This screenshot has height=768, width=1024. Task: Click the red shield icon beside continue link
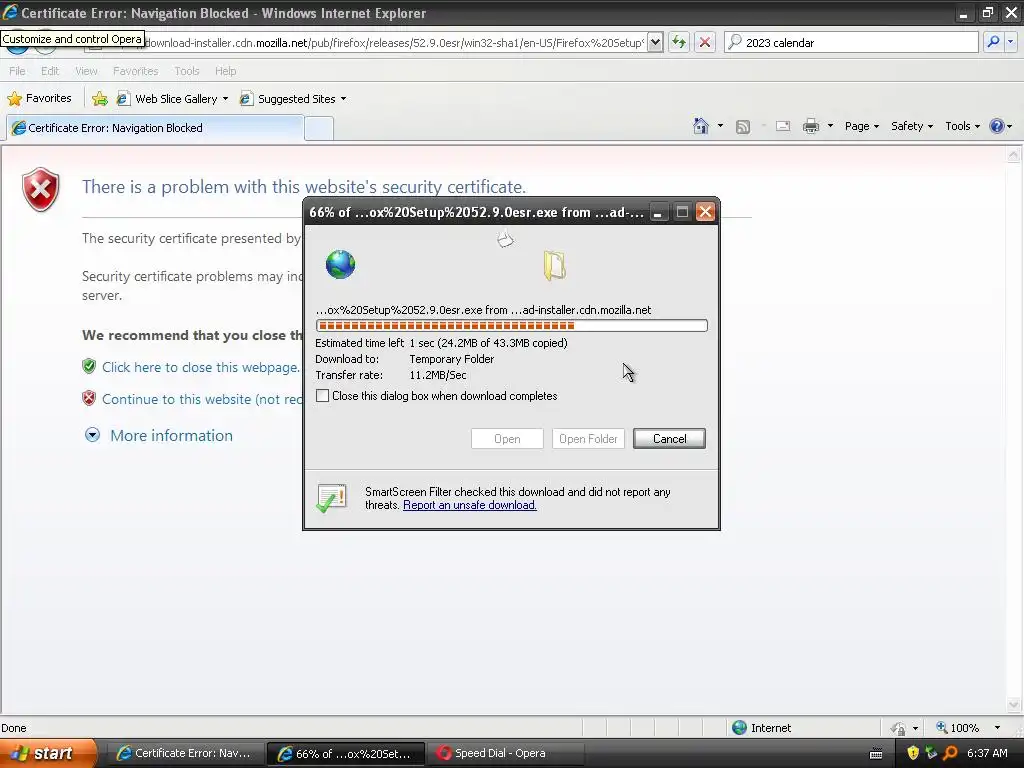click(x=89, y=398)
